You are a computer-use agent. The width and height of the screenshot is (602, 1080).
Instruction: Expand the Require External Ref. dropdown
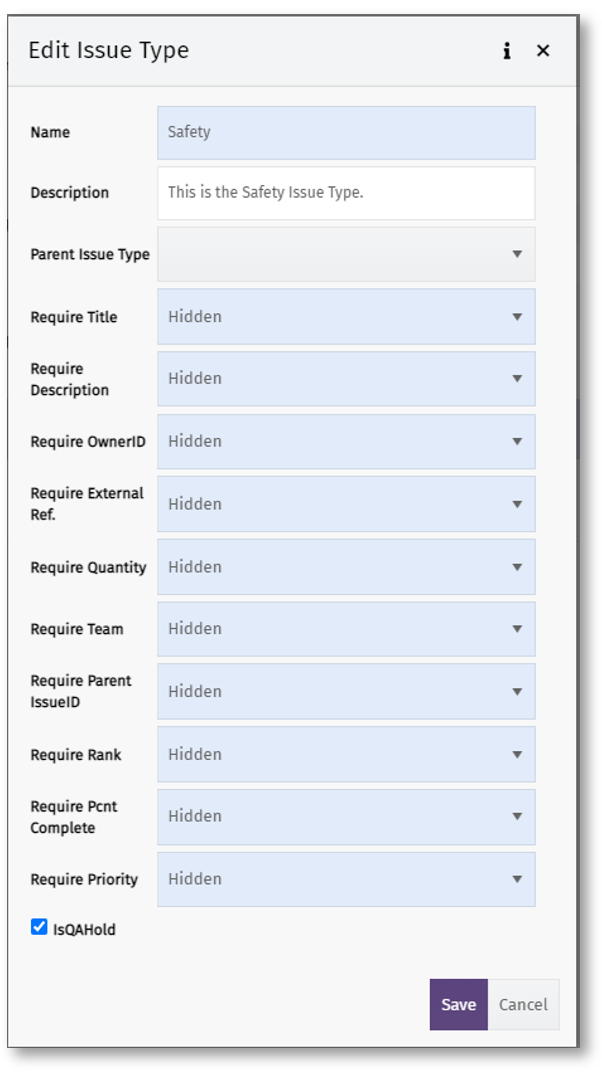click(x=345, y=504)
